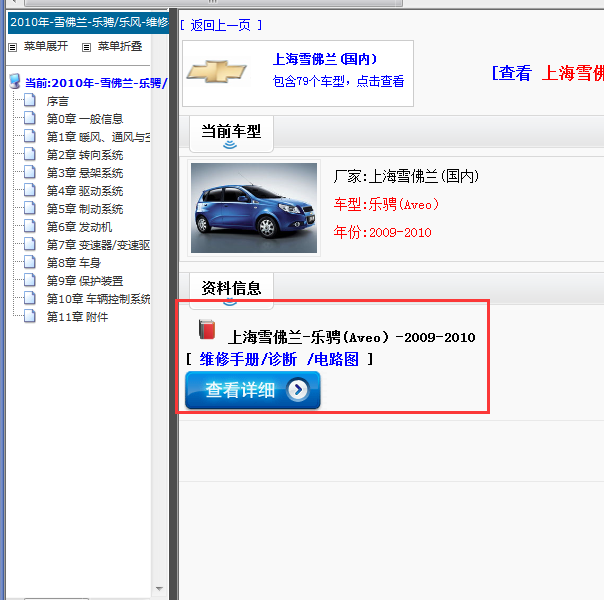Click the page icon next to 第8章 车身
The height and width of the screenshot is (600, 604).
tap(30, 262)
